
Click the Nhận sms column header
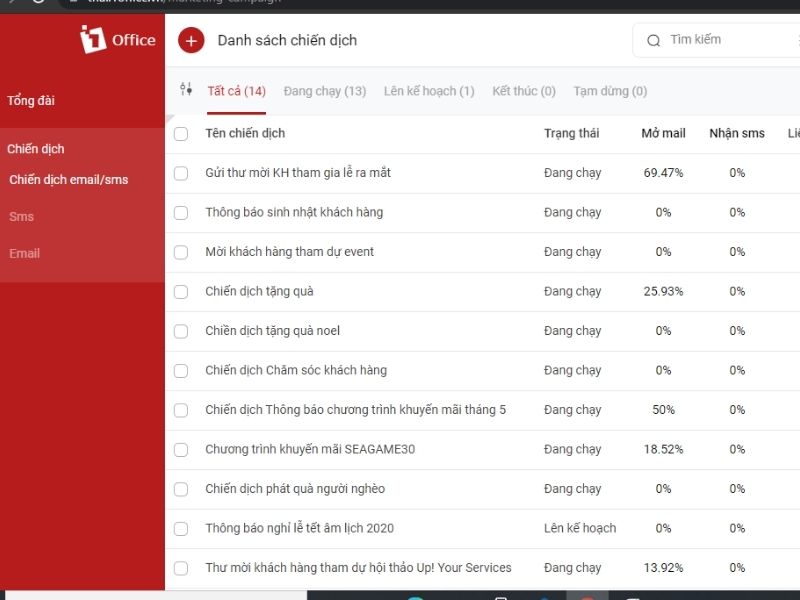point(737,133)
